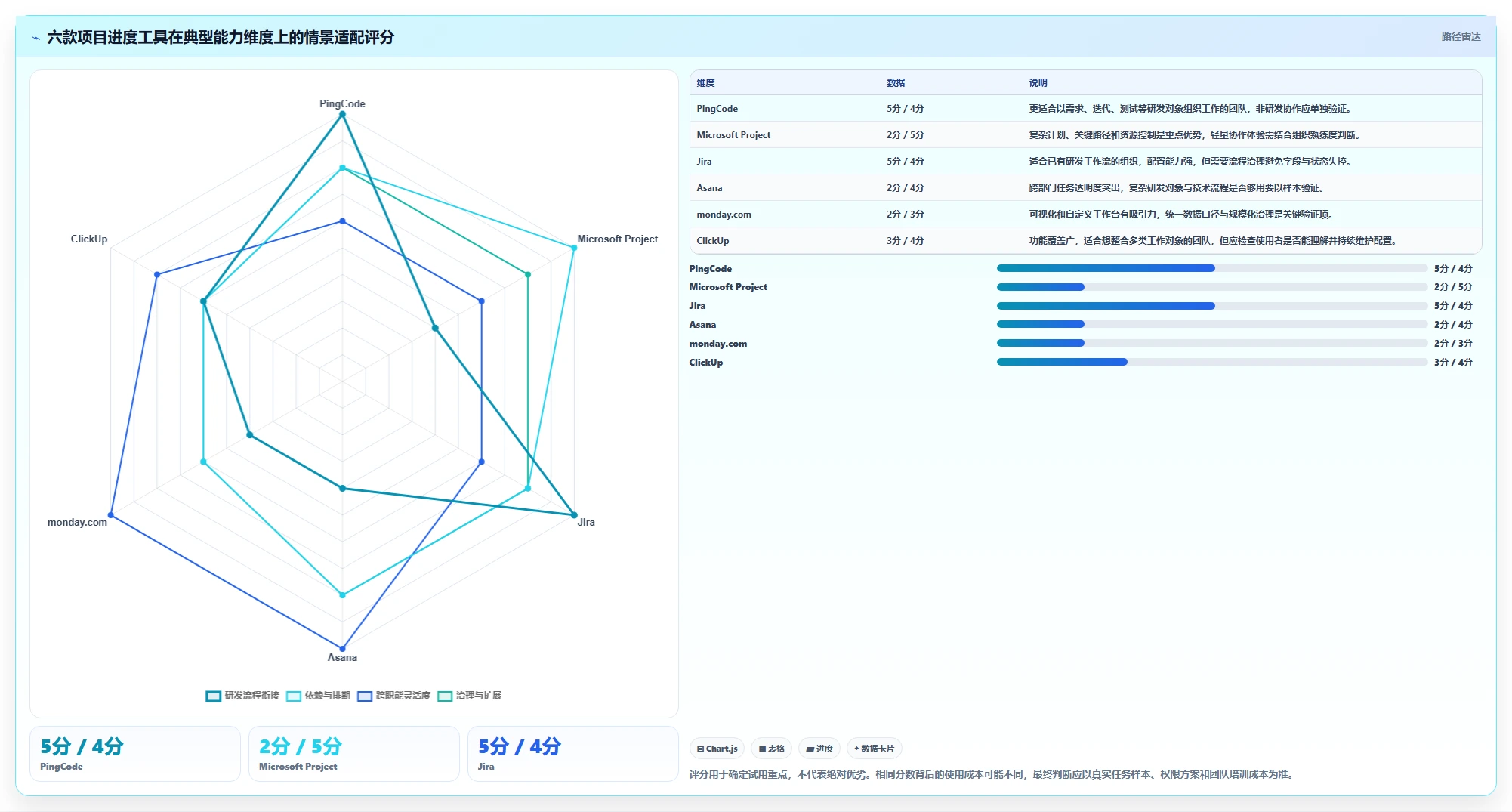Viewport: 1512px width, 812px height.
Task: Click the 路径雷达 label in the header
Action: (1461, 36)
